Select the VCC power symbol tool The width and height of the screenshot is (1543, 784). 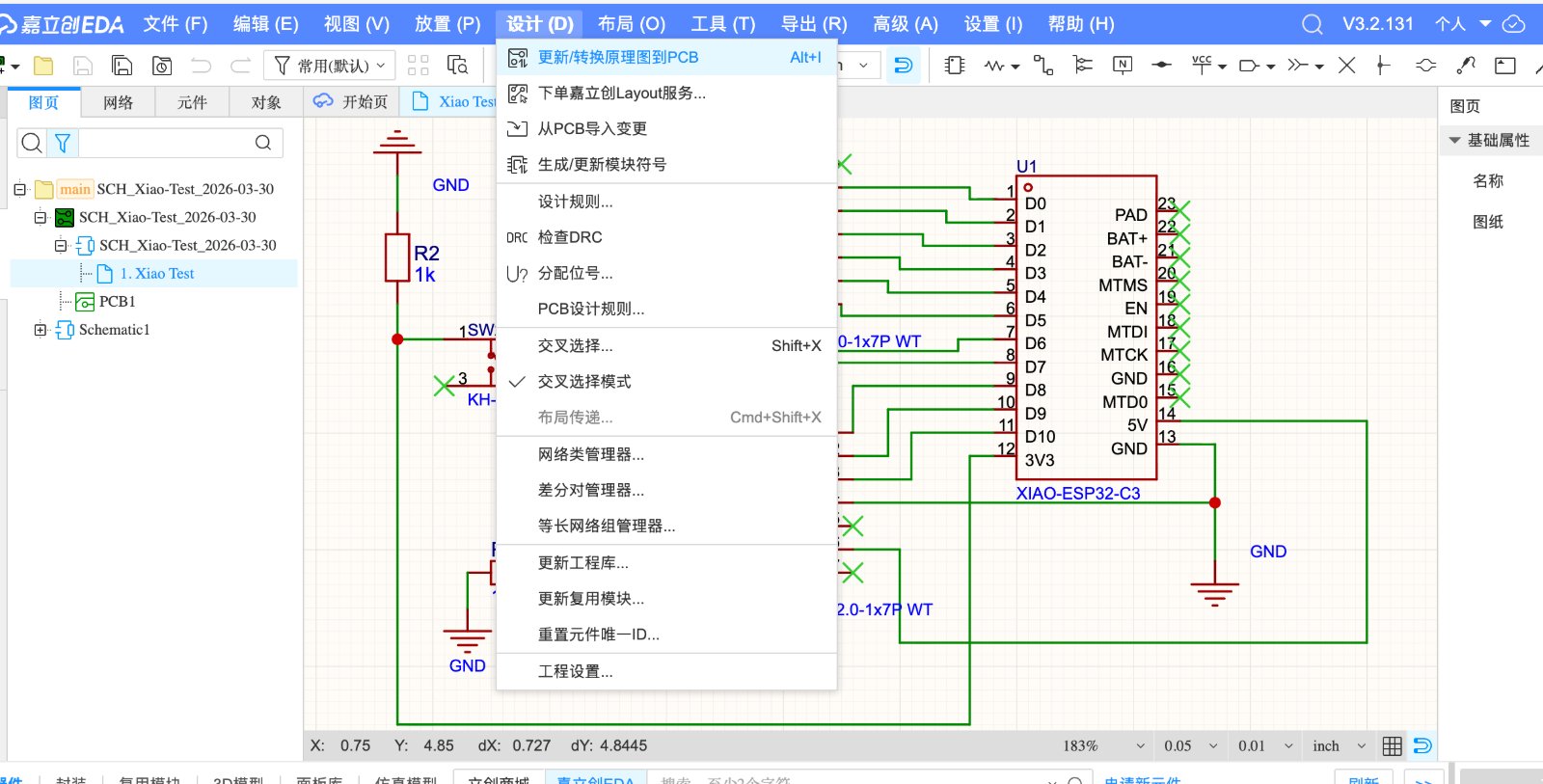click(1202, 65)
